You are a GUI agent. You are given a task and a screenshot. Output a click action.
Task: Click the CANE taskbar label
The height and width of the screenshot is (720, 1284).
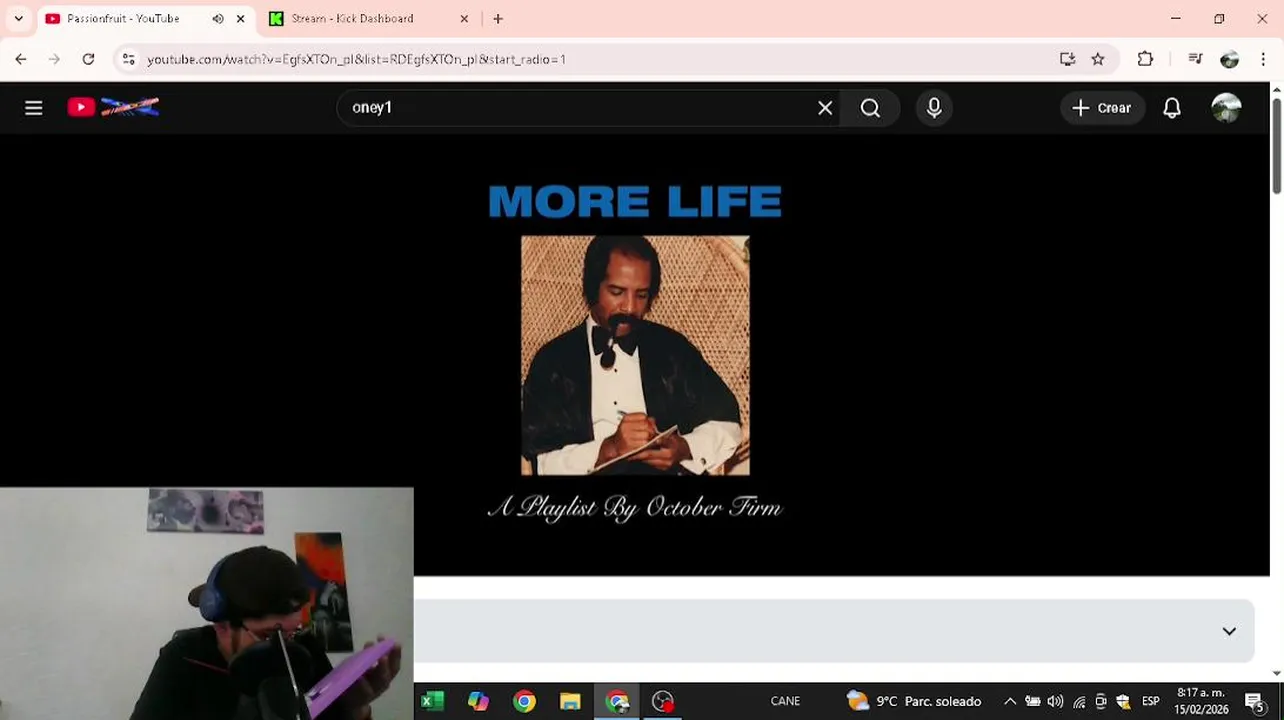785,701
